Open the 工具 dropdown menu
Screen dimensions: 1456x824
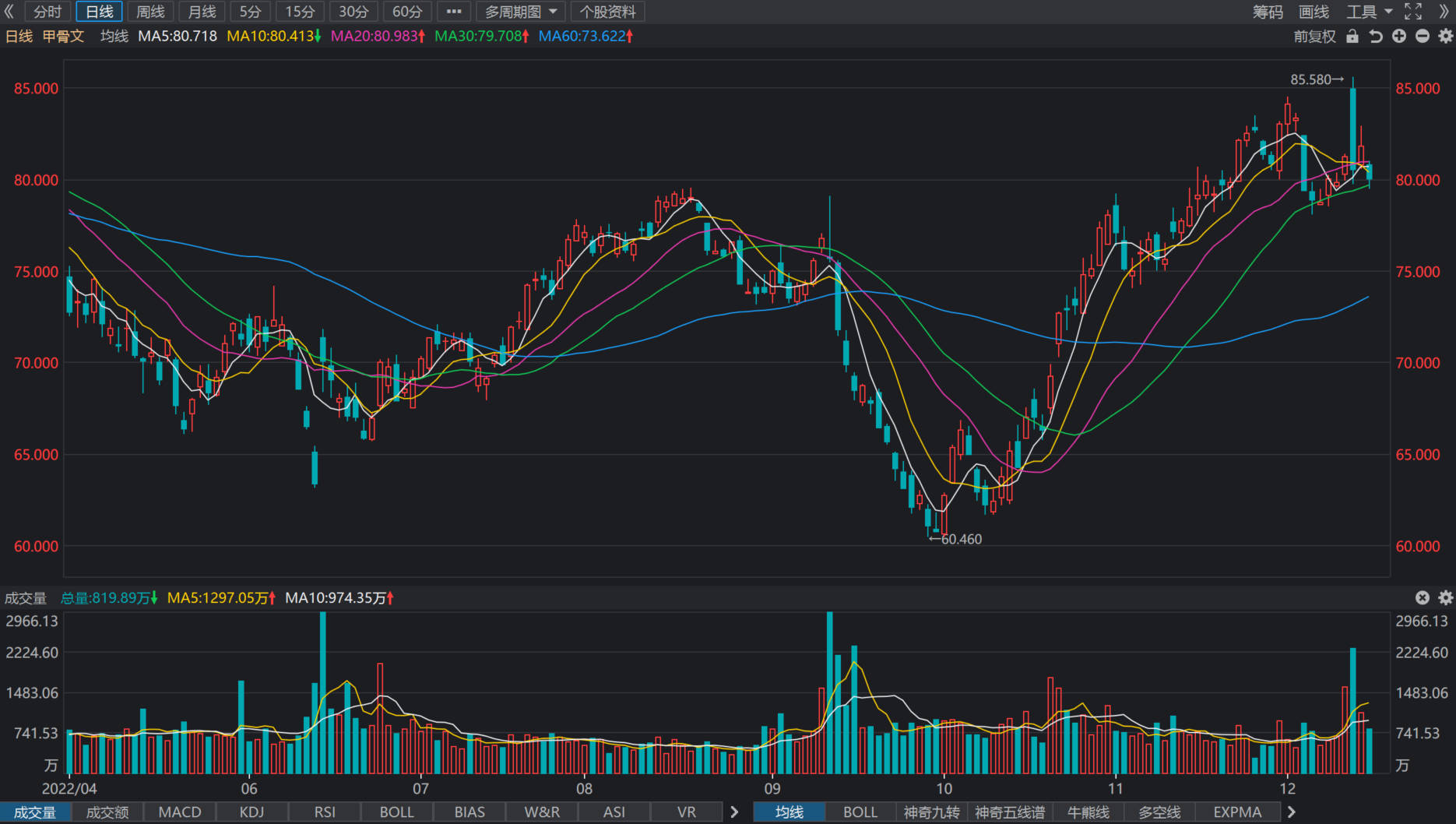pos(1370,12)
